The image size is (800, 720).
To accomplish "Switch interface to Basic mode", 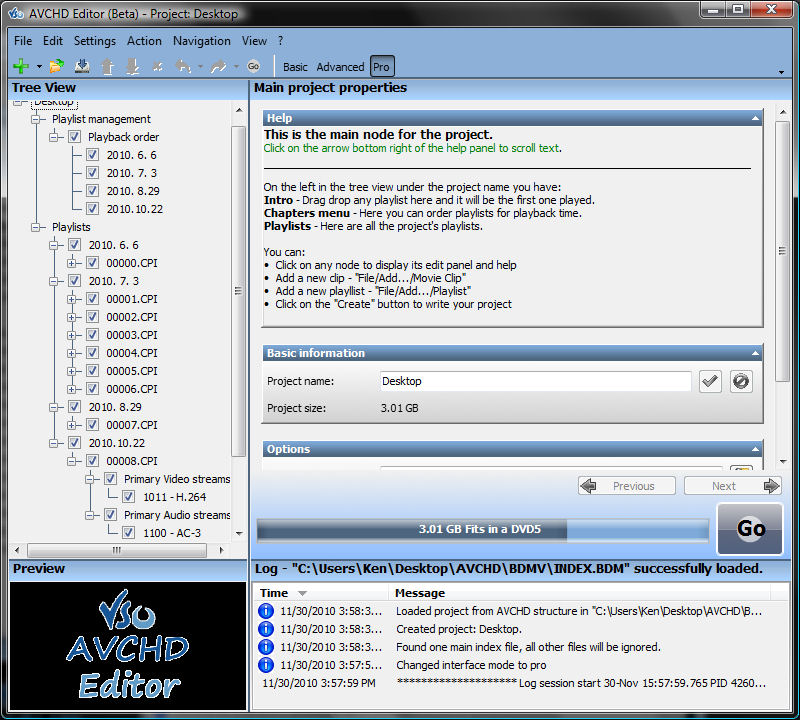I will click(x=295, y=67).
